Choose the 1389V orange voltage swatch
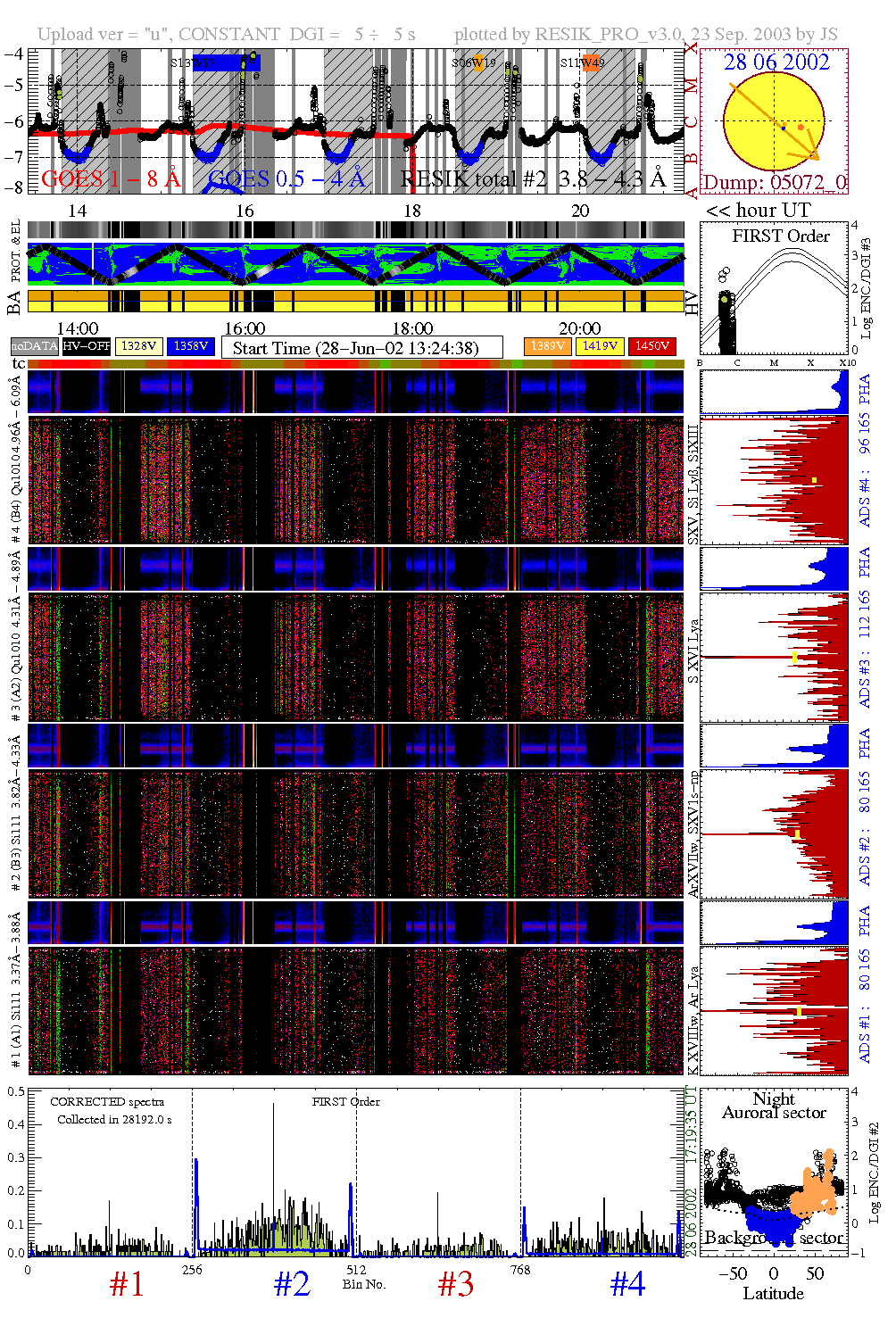Viewport: 896px width, 1318px height. click(x=547, y=346)
